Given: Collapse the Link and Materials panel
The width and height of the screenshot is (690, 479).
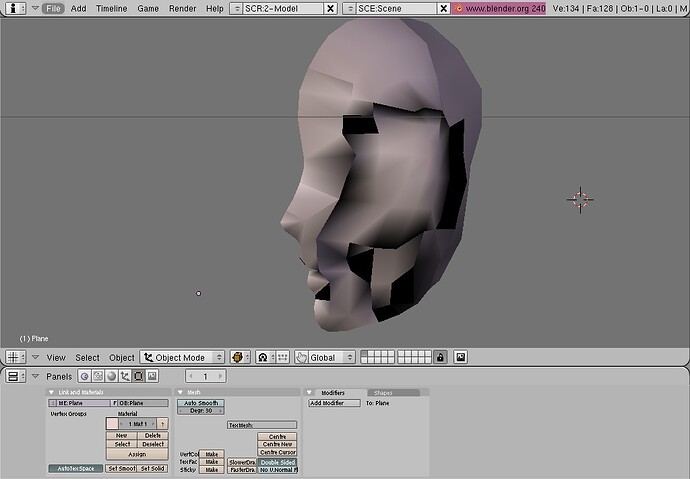Looking at the screenshot, I should [51, 392].
